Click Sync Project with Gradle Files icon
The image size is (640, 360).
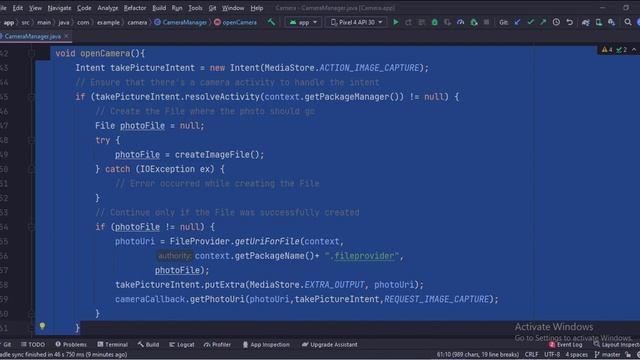pyautogui.click(x=586, y=22)
